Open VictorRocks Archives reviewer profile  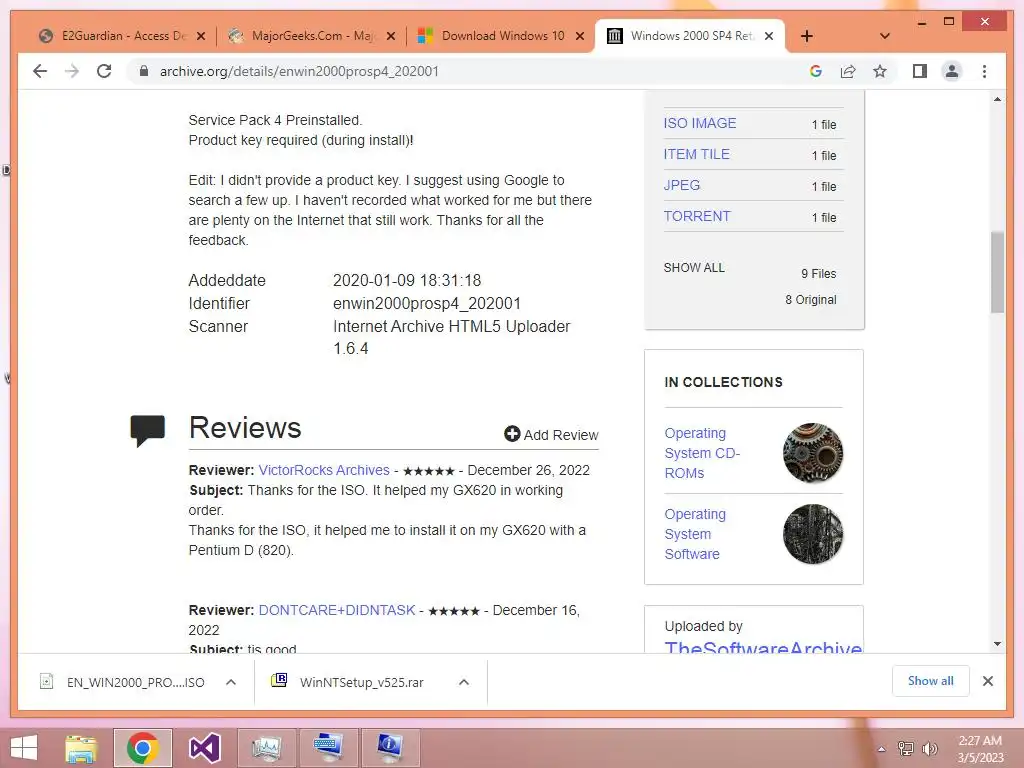pyautogui.click(x=324, y=470)
